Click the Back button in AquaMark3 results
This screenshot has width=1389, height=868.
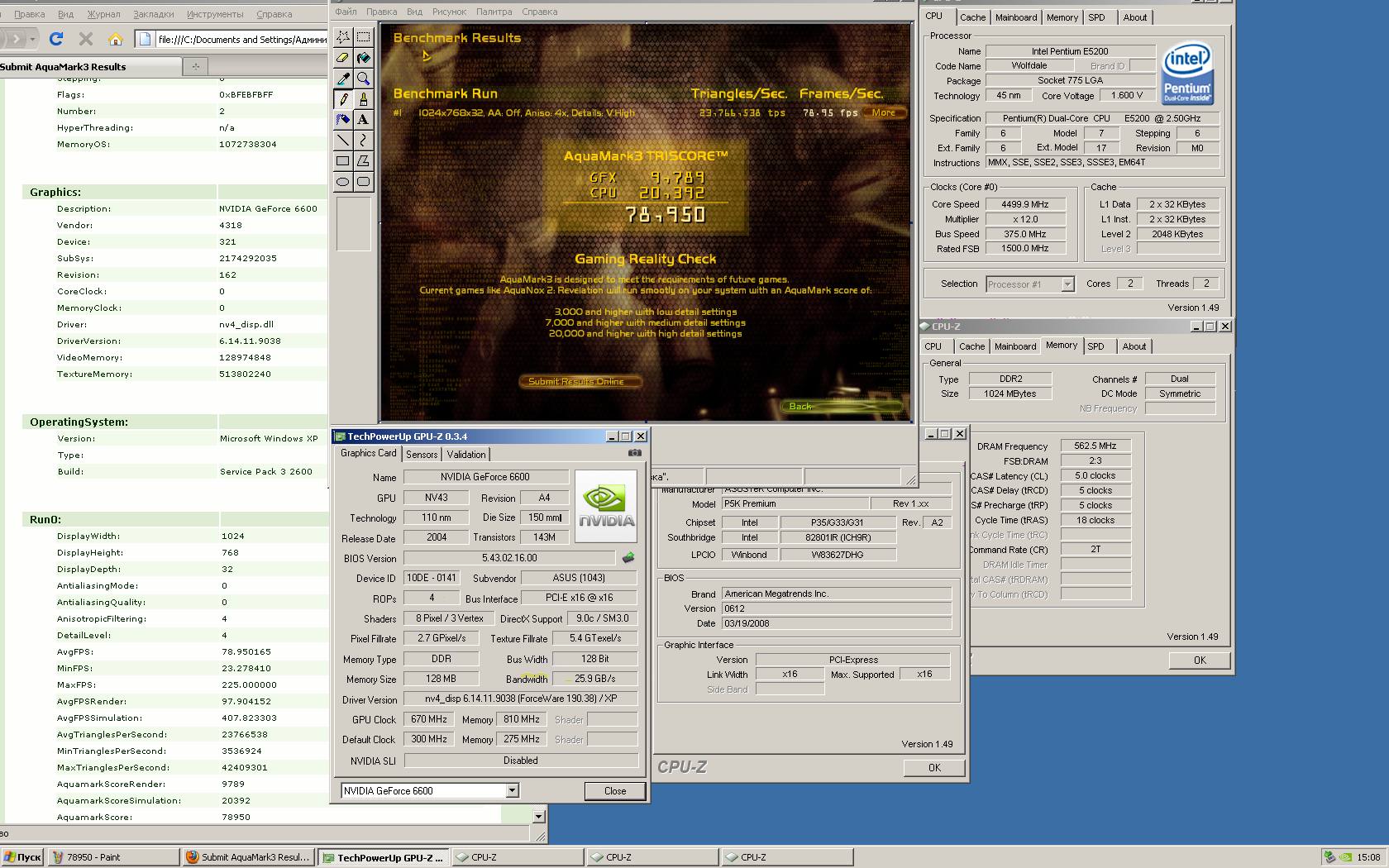coord(841,406)
